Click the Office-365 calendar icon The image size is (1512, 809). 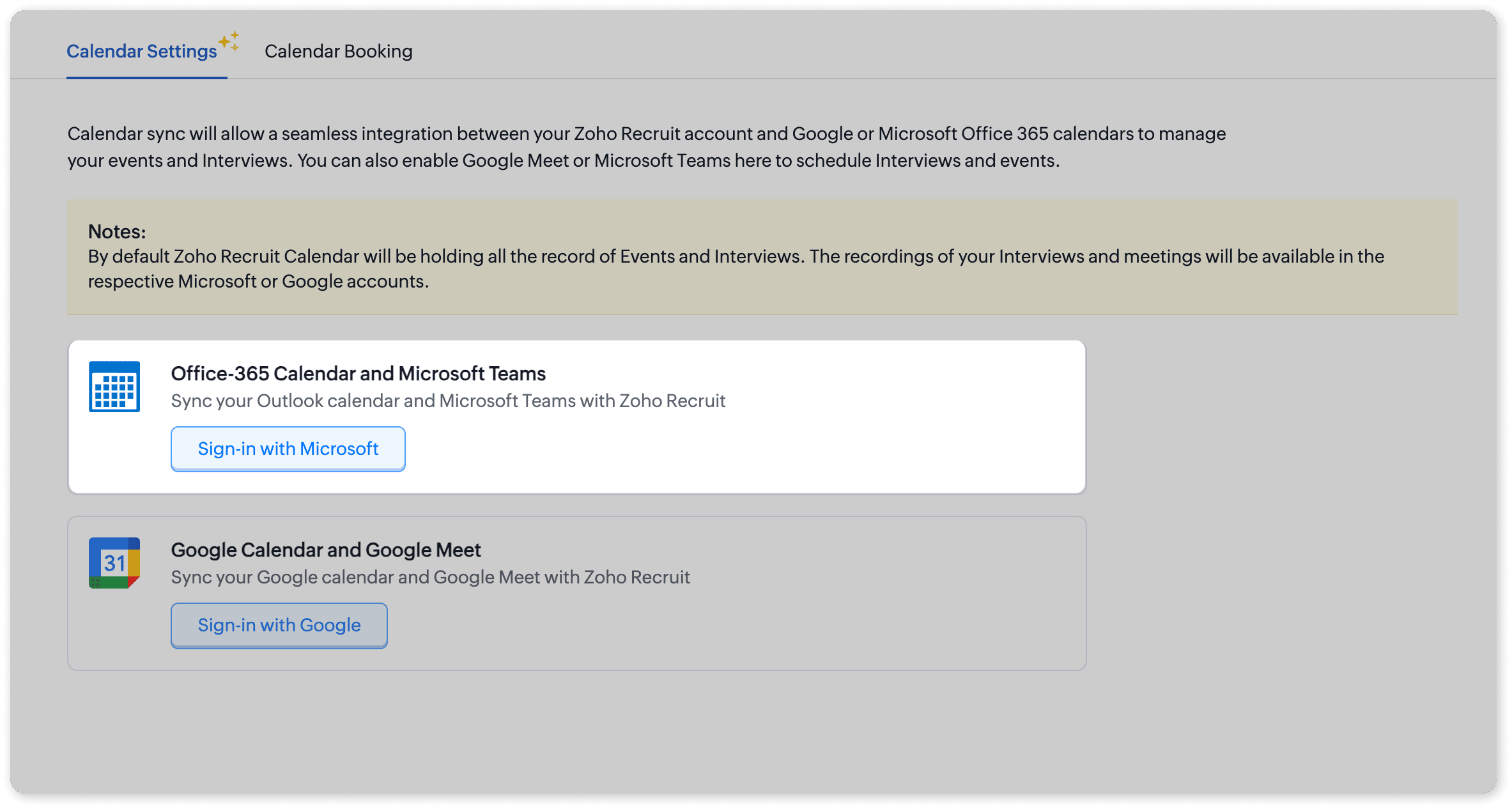[x=114, y=387]
